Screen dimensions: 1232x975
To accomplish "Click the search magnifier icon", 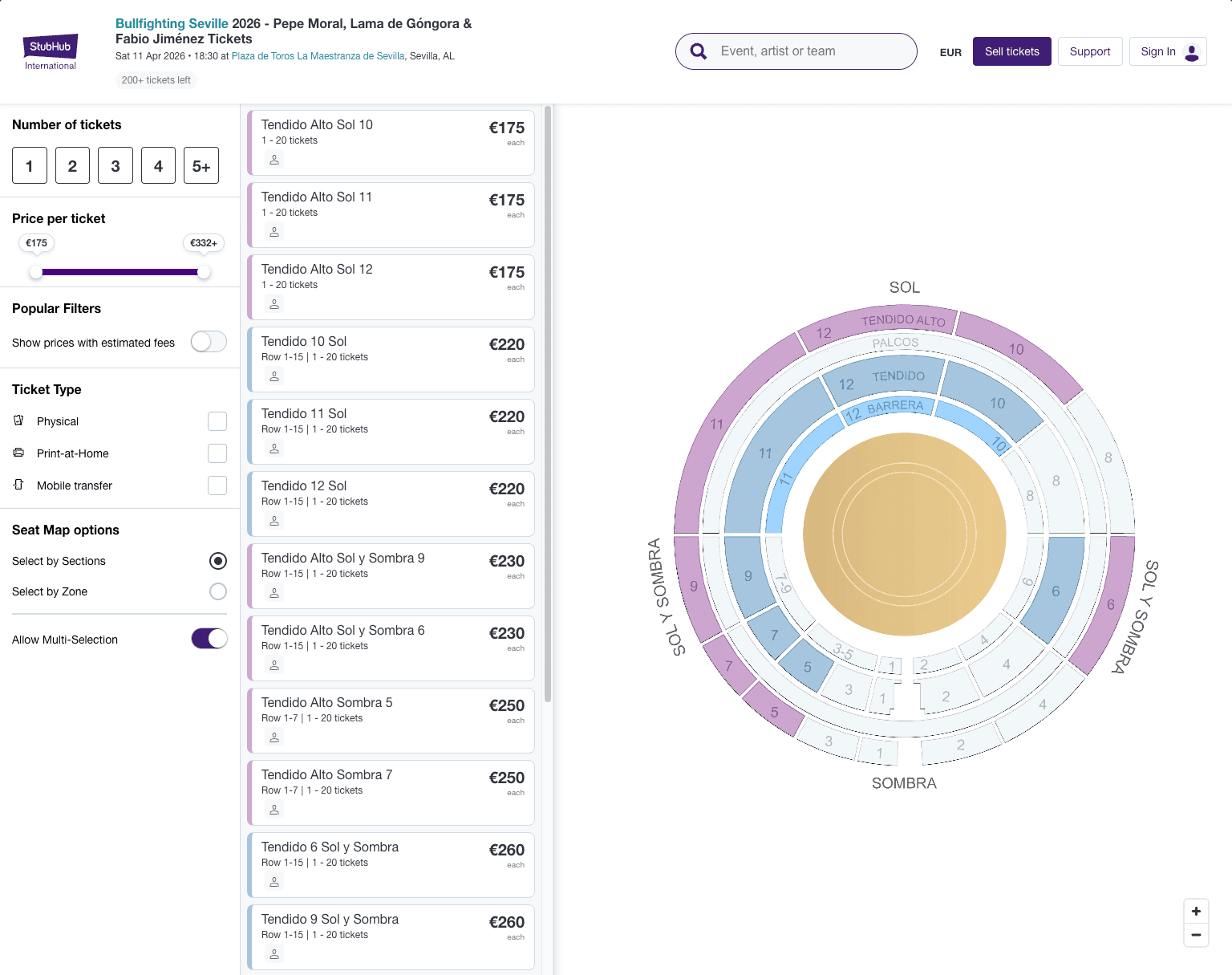I will point(699,51).
